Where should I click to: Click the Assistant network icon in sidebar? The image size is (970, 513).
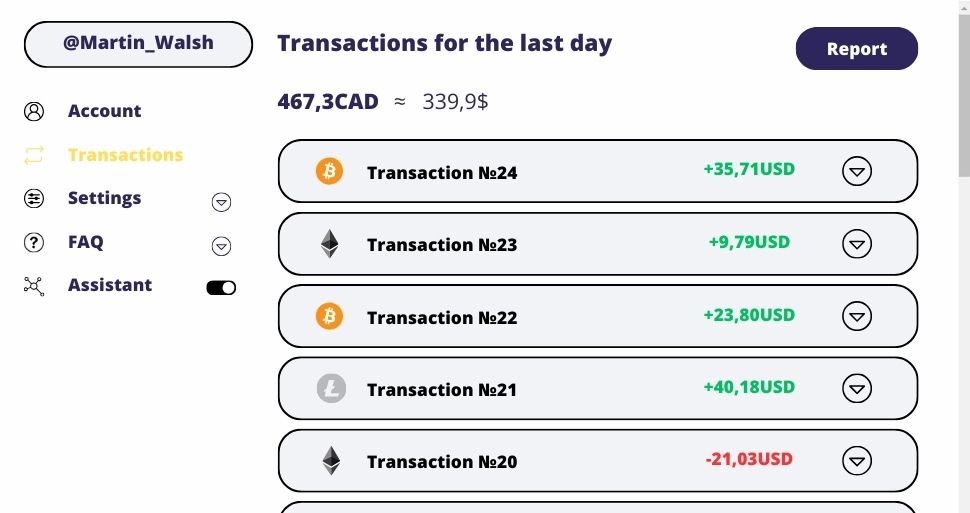34,286
